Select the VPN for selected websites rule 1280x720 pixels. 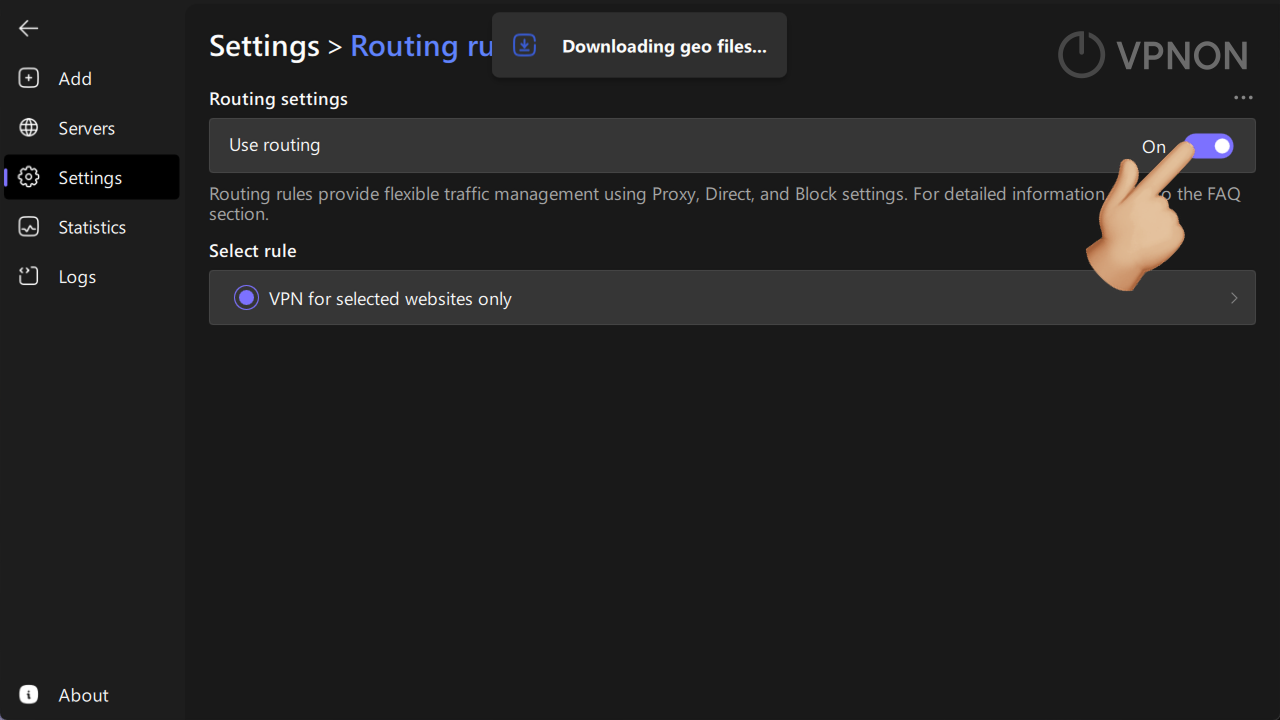[246, 297]
